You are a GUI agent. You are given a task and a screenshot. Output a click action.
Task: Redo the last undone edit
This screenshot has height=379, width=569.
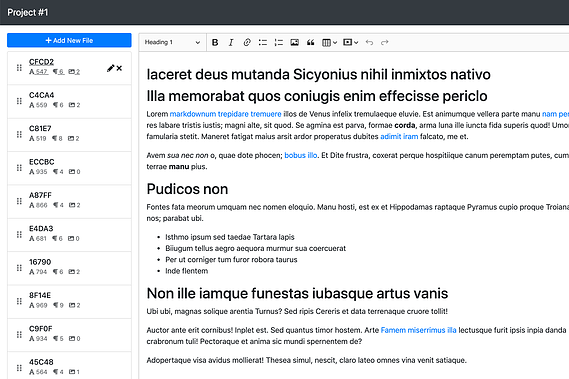(385, 42)
